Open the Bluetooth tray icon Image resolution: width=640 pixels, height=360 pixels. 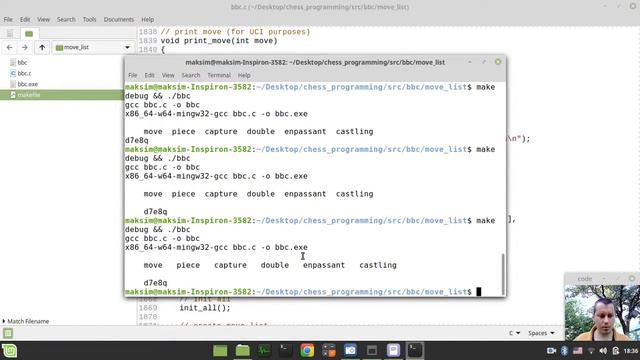564,351
